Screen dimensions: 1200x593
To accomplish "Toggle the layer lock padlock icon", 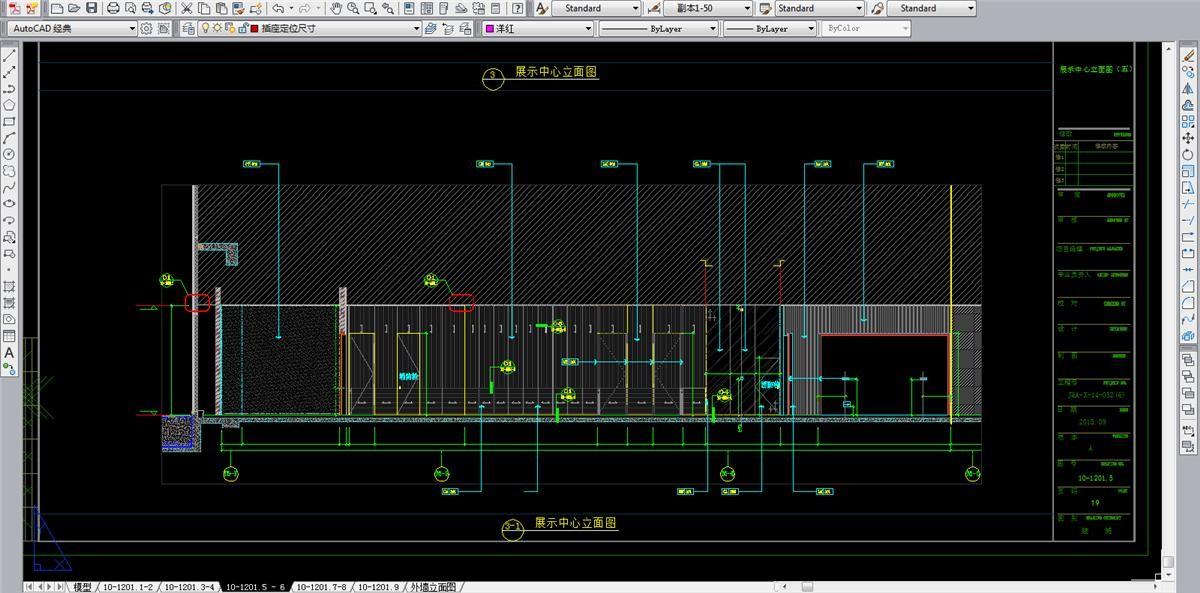I will [x=242, y=29].
